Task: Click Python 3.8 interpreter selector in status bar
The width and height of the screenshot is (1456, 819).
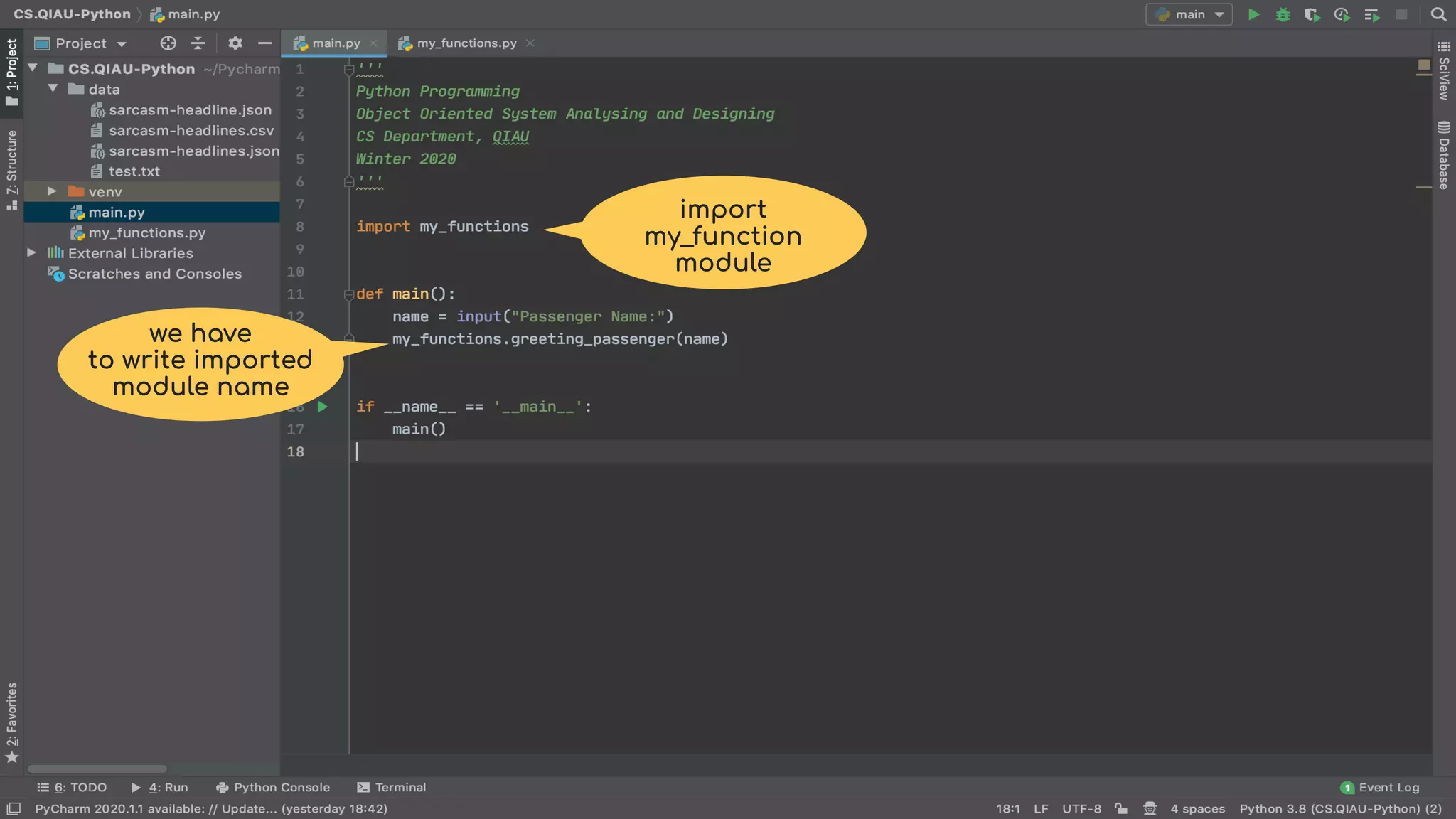Action: coord(1340,808)
